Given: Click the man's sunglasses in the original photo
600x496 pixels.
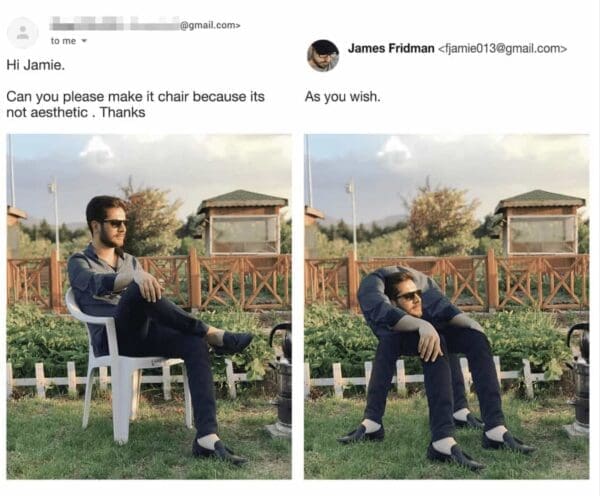Looking at the screenshot, I should pos(113,223).
